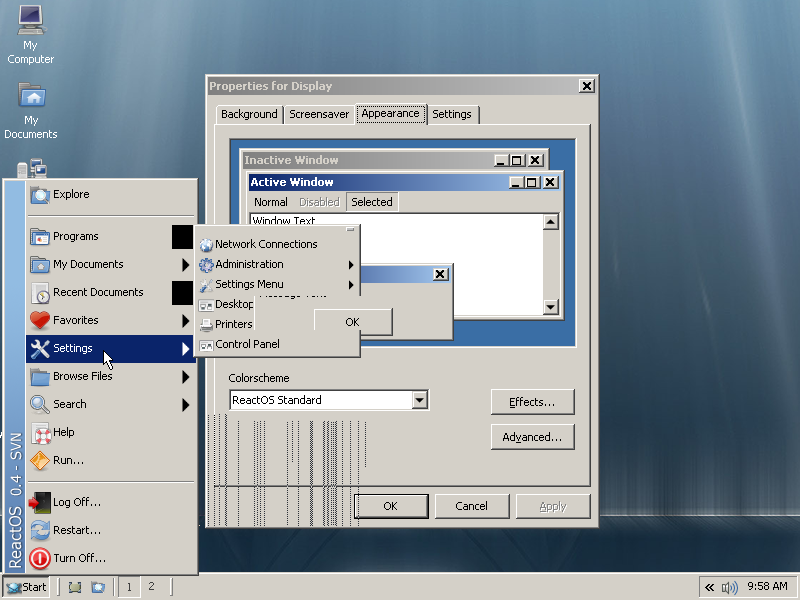Click the Effects... button

(532, 402)
